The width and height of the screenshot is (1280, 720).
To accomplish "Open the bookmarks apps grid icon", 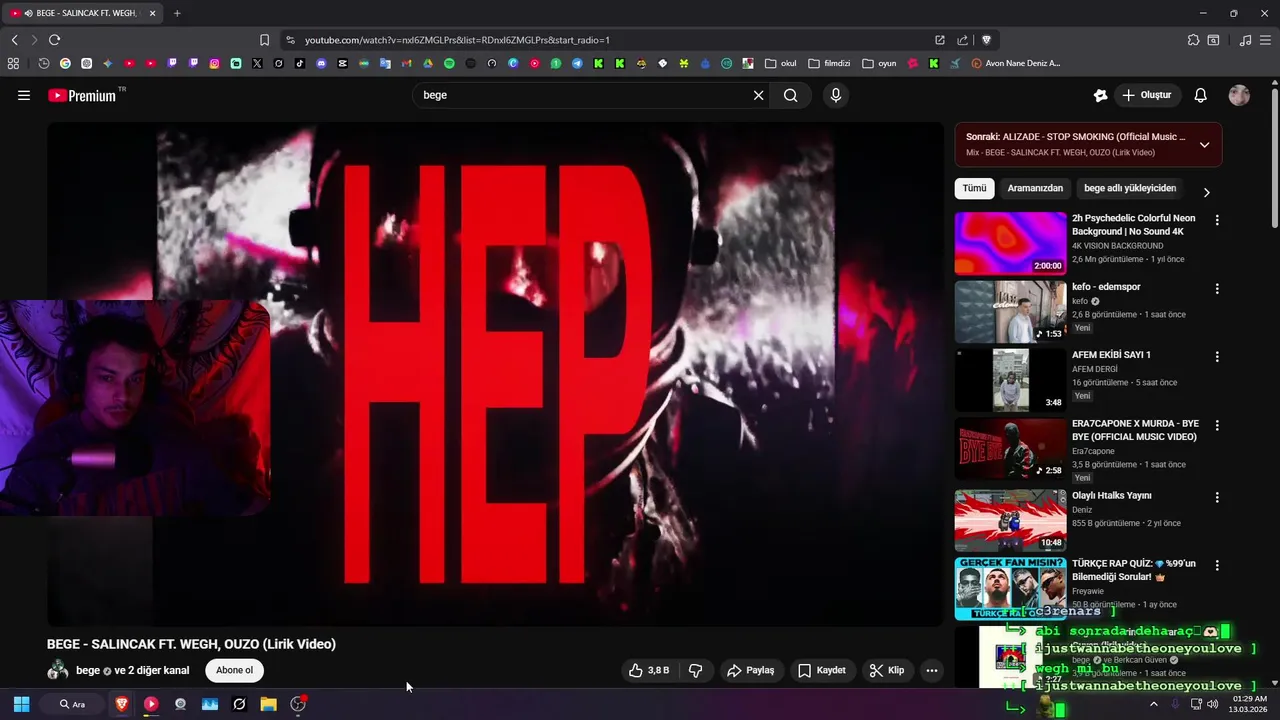I will 13,63.
